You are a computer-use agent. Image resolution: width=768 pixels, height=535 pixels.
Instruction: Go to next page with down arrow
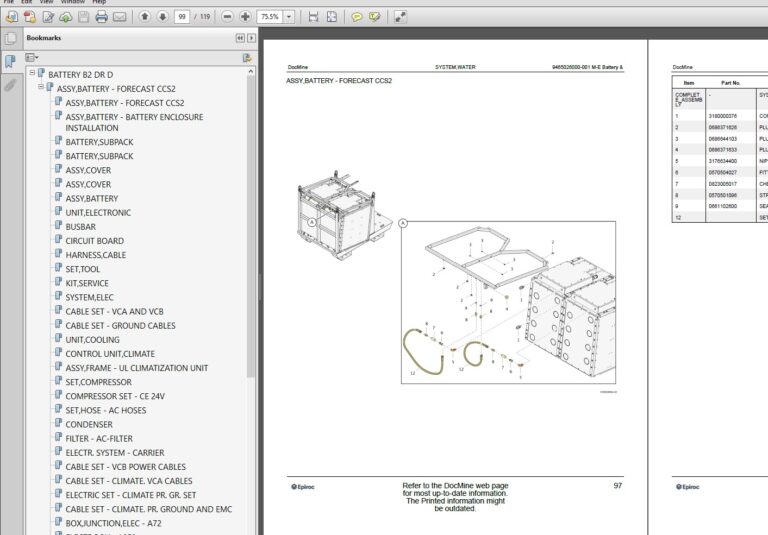(x=163, y=17)
